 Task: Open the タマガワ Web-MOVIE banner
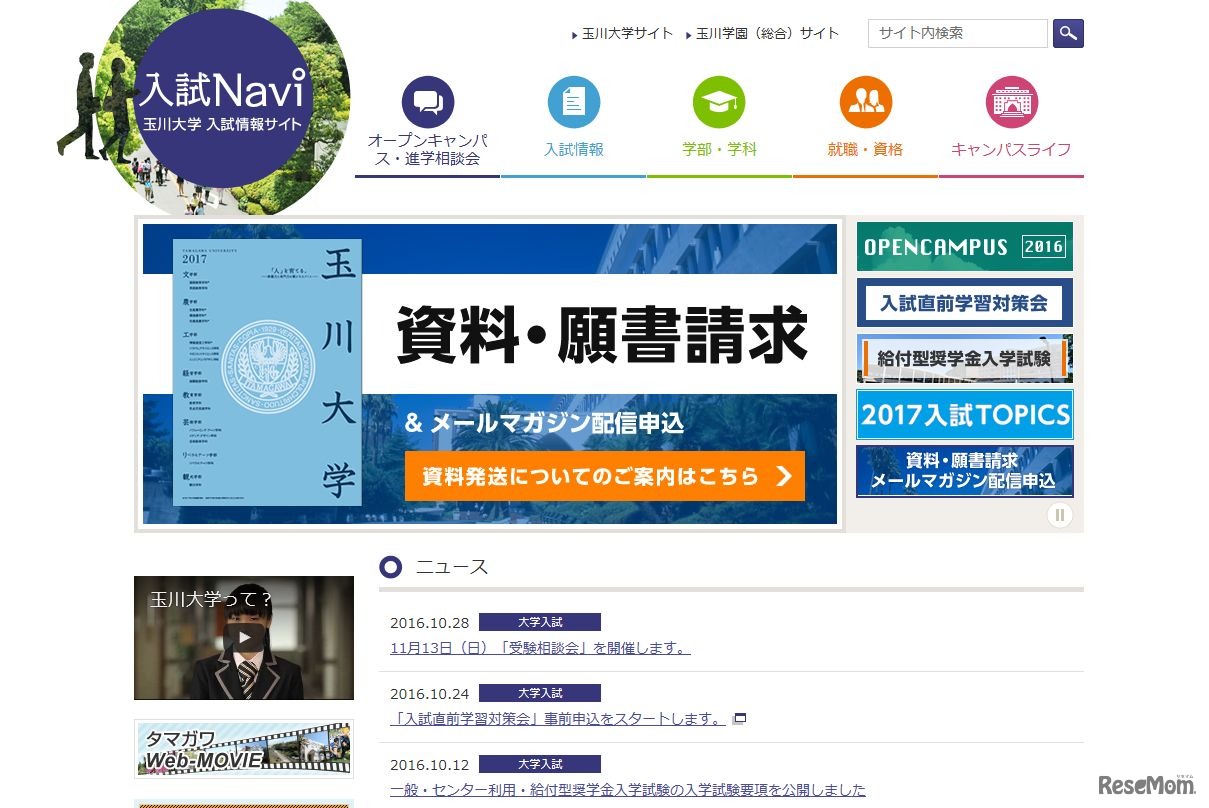click(x=244, y=749)
